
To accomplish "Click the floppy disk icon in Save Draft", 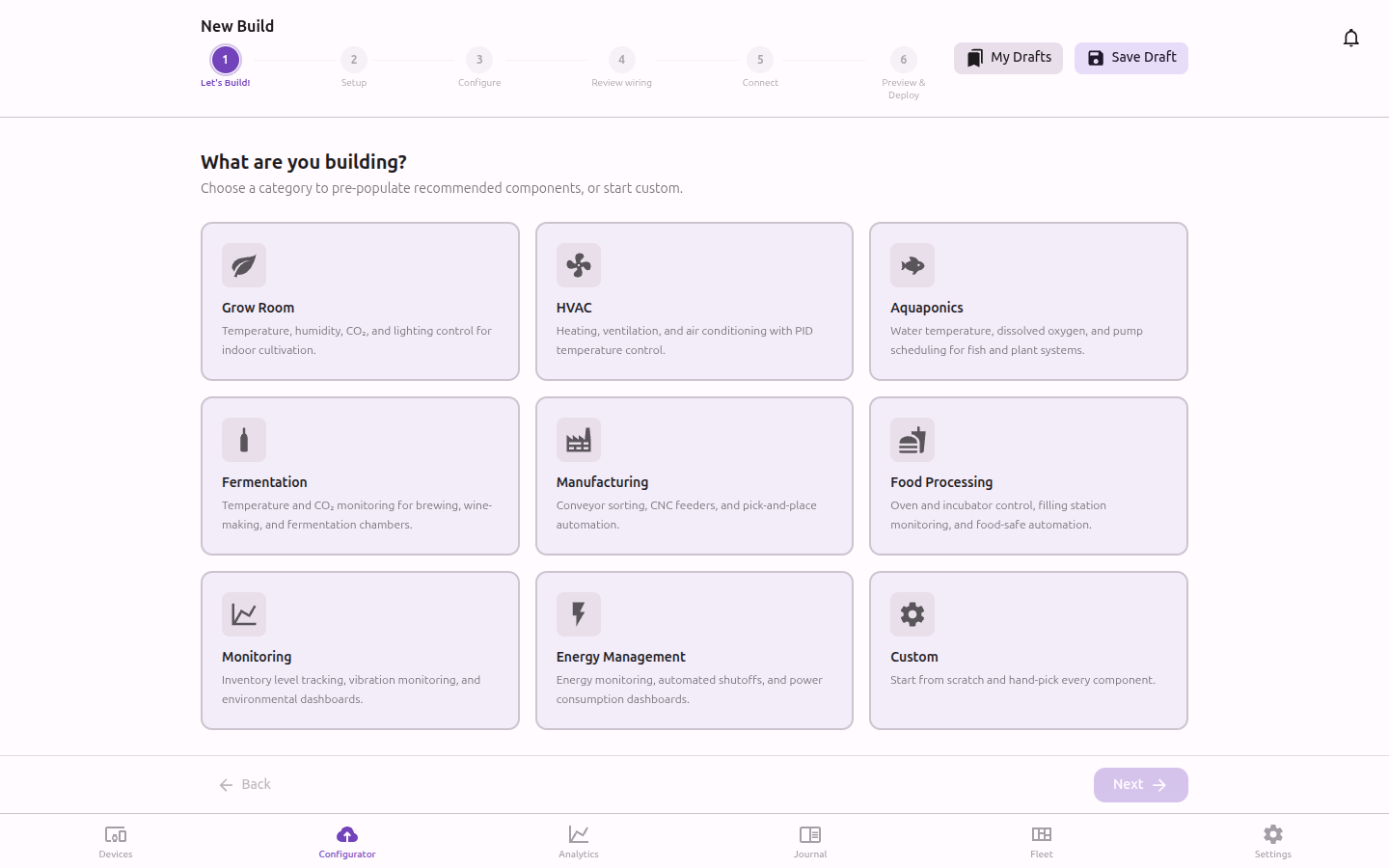I will coord(1096,58).
